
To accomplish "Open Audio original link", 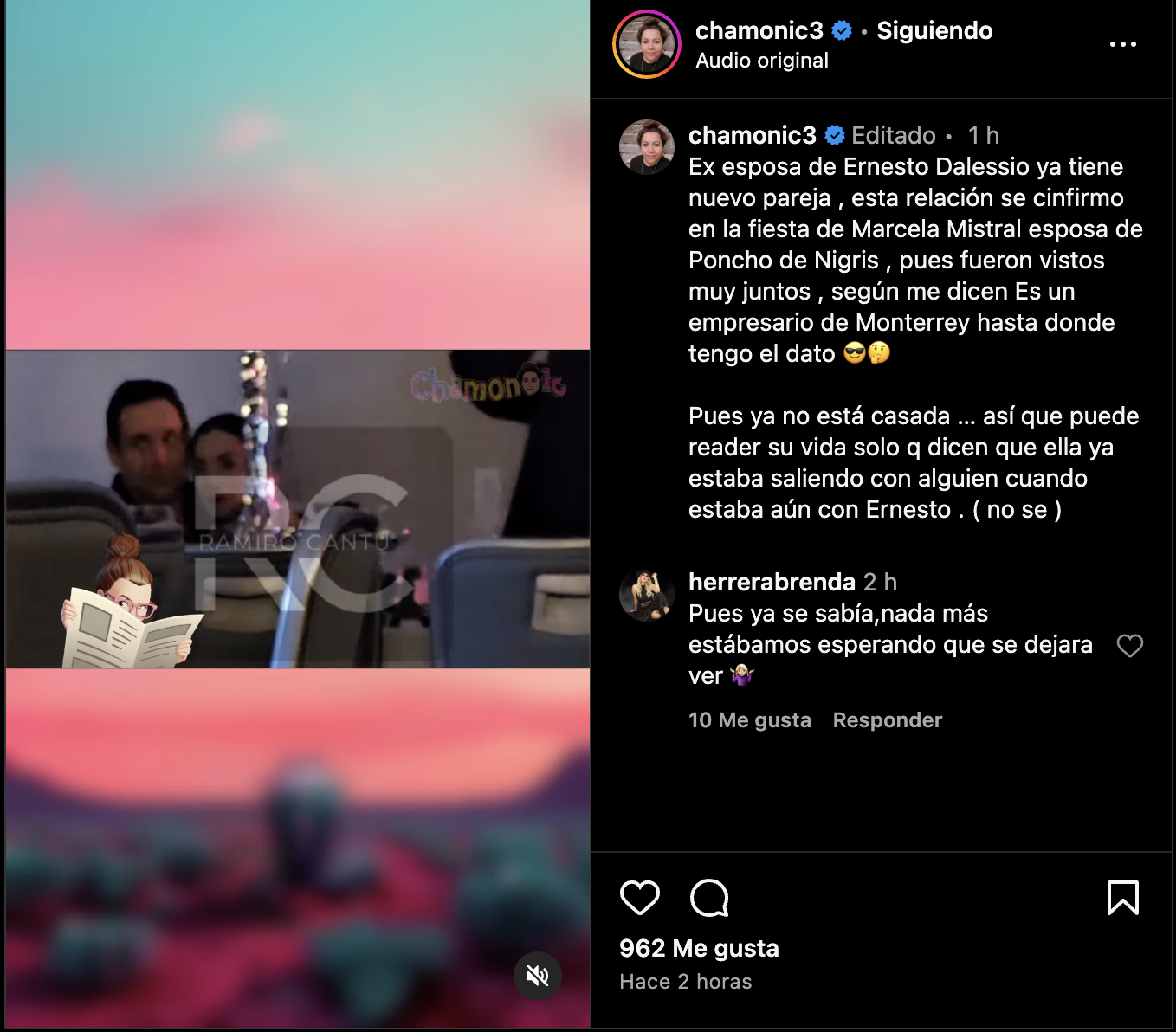I will (x=762, y=61).
